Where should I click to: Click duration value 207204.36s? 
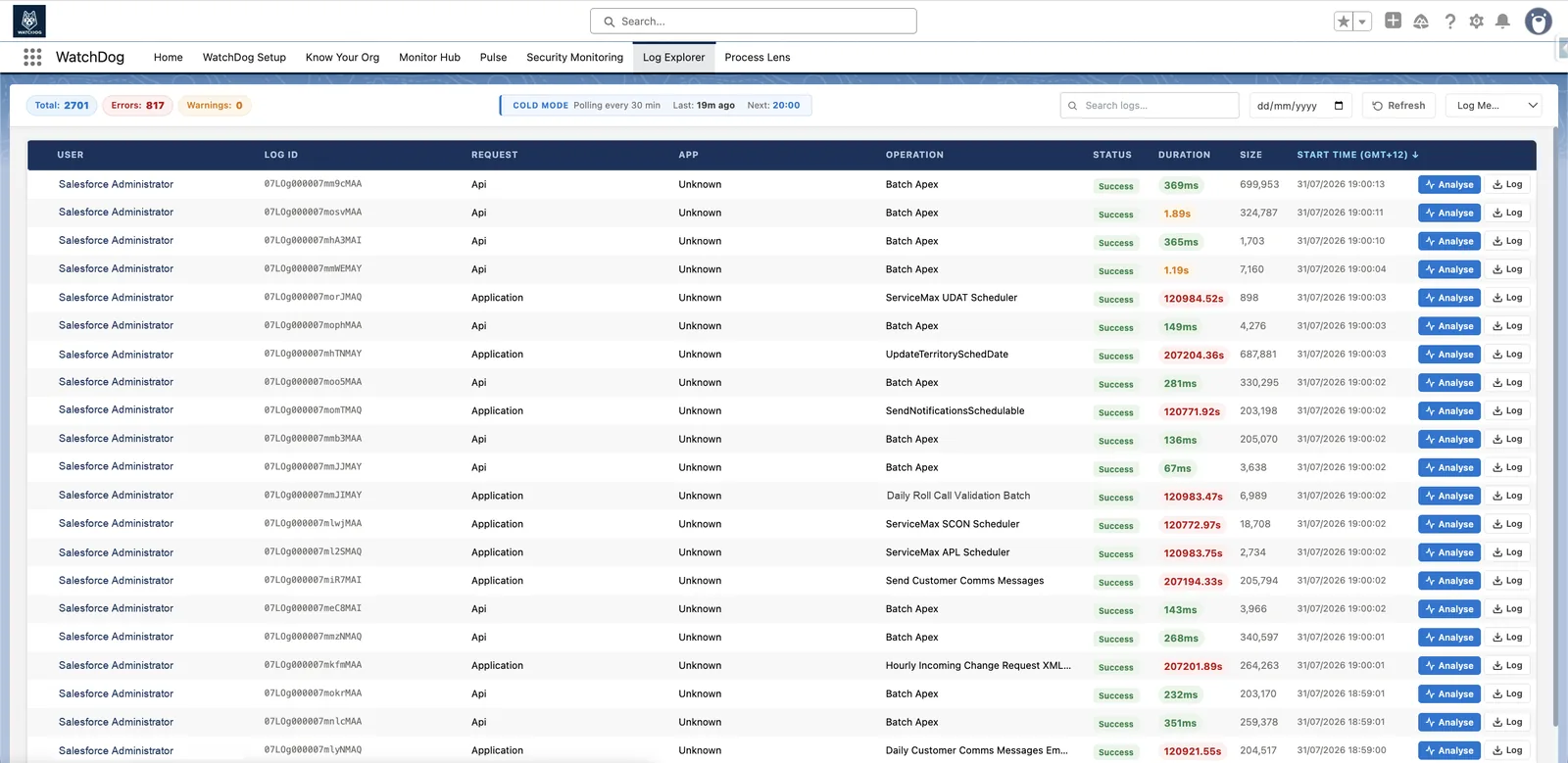1193,356
